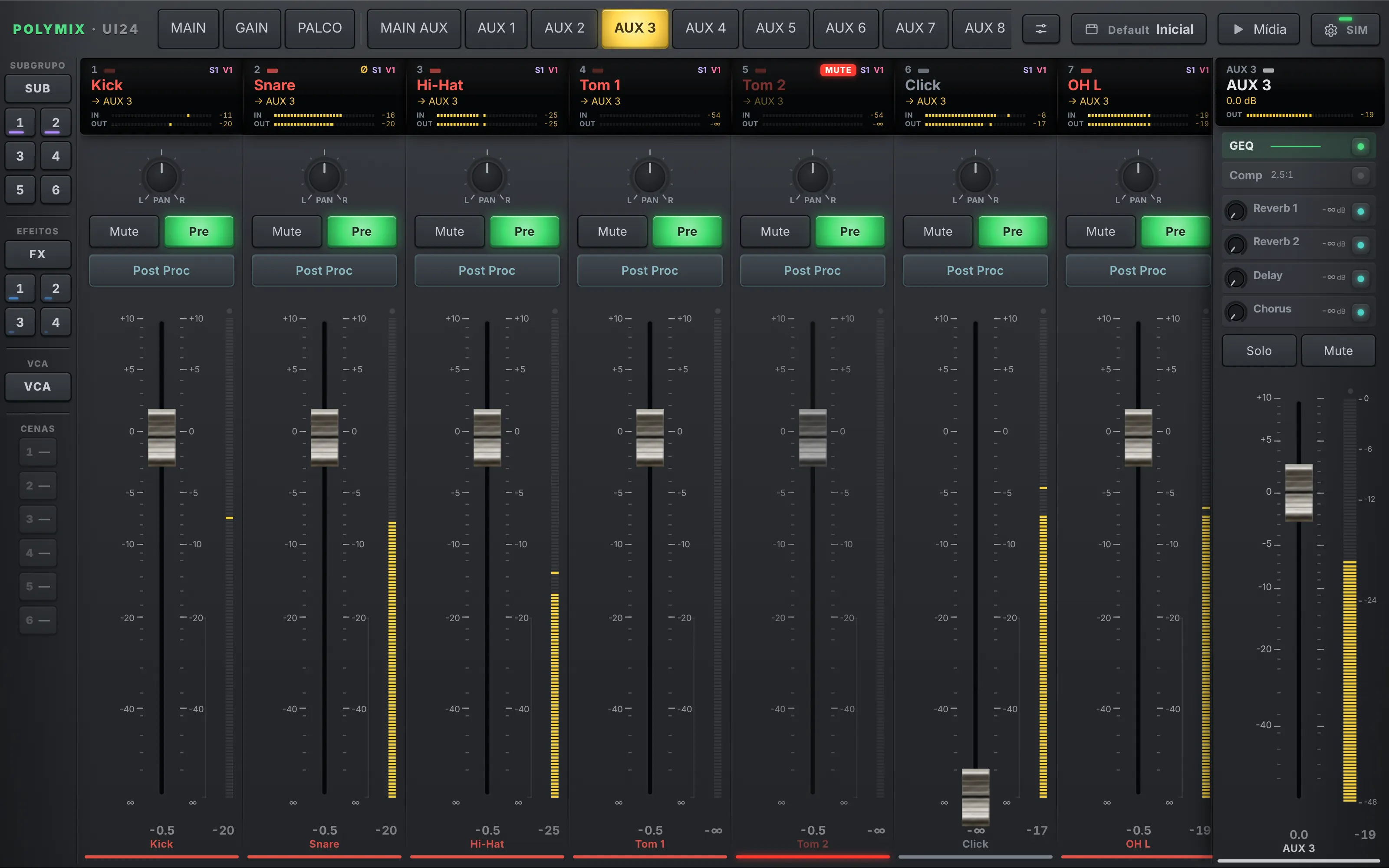Toggle the Chorus enable indicator

pos(1360,312)
